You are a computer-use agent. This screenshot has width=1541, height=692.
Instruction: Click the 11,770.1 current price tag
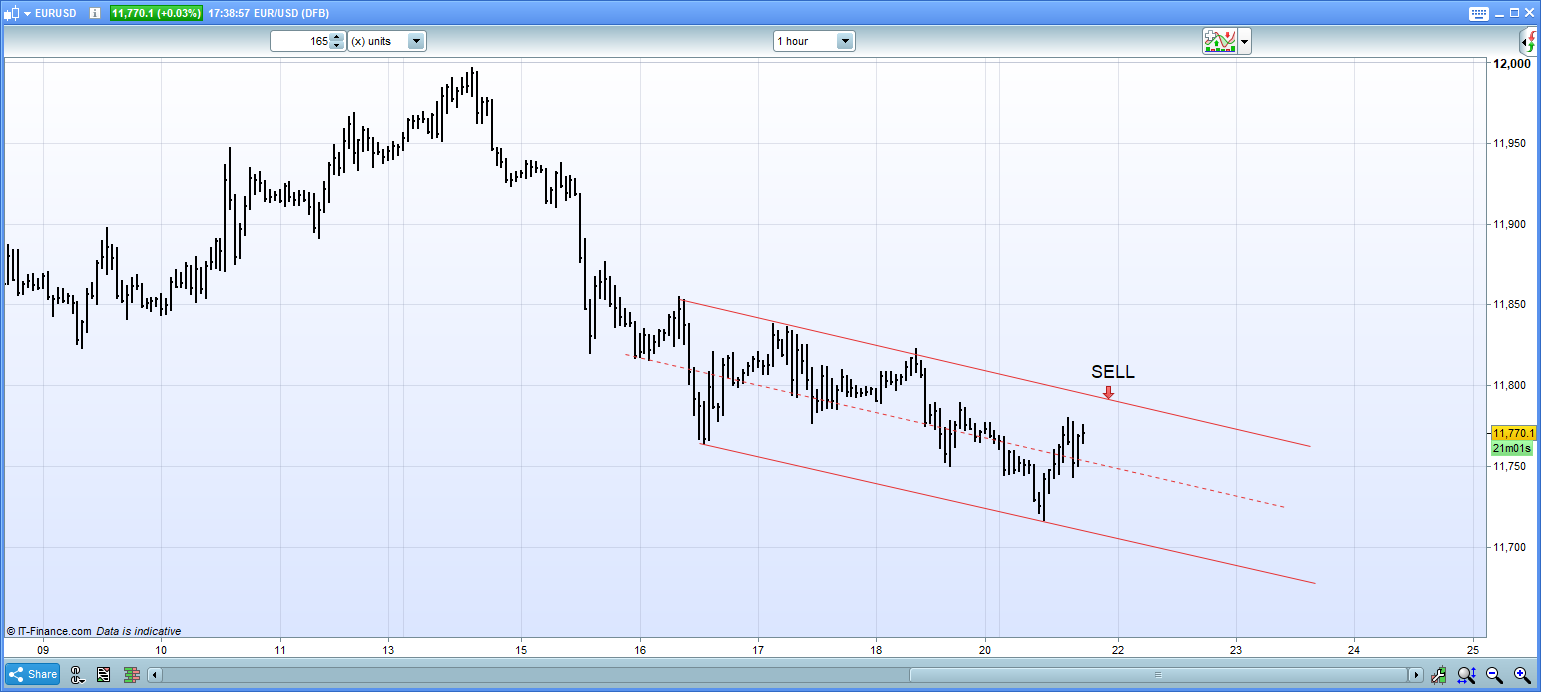click(1514, 433)
